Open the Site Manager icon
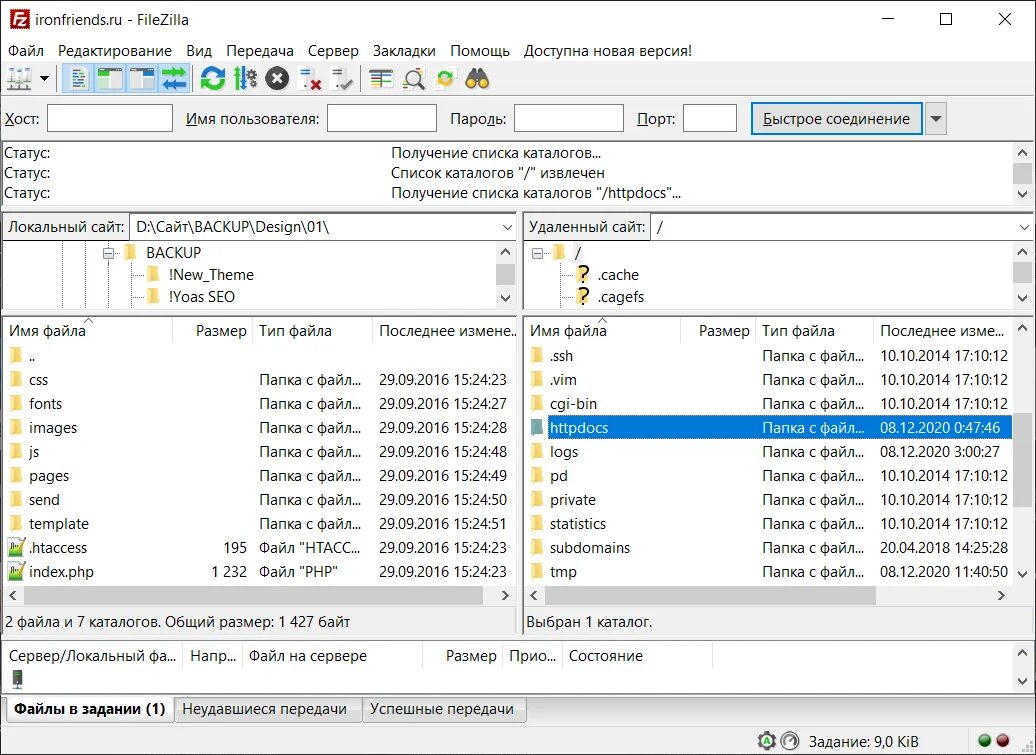Viewport: 1036px width, 755px height. (19, 79)
